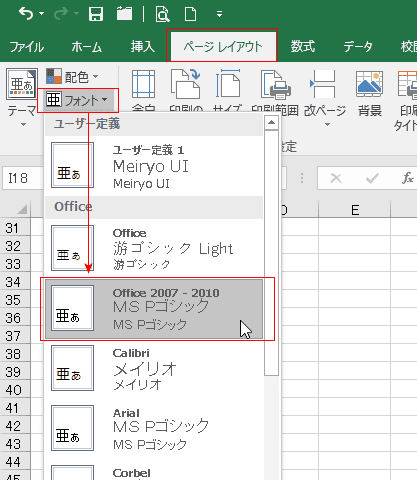The height and width of the screenshot is (480, 417).
Task: Switch to the Home (ホーム) tab
Action: 86,47
